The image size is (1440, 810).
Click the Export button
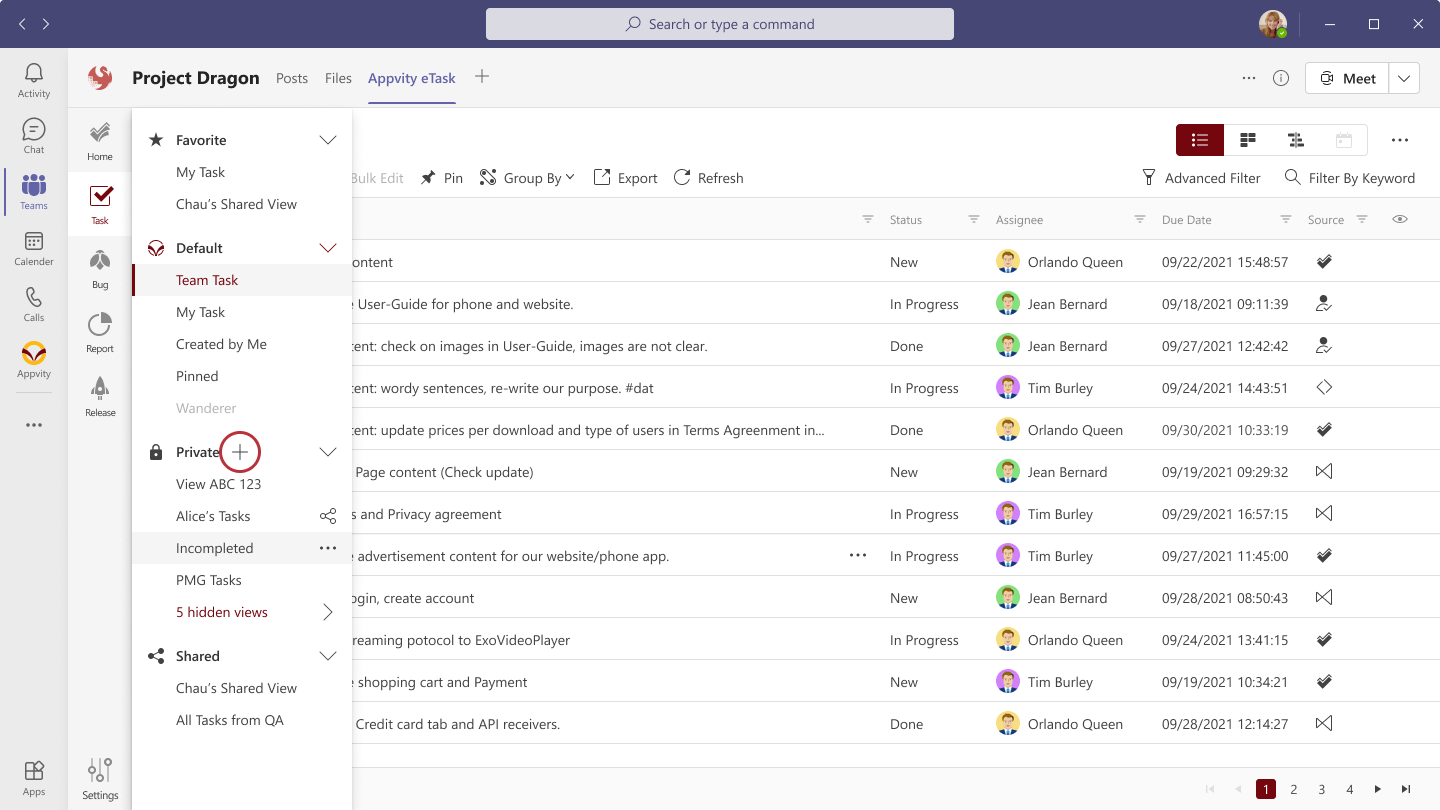pyautogui.click(x=626, y=178)
